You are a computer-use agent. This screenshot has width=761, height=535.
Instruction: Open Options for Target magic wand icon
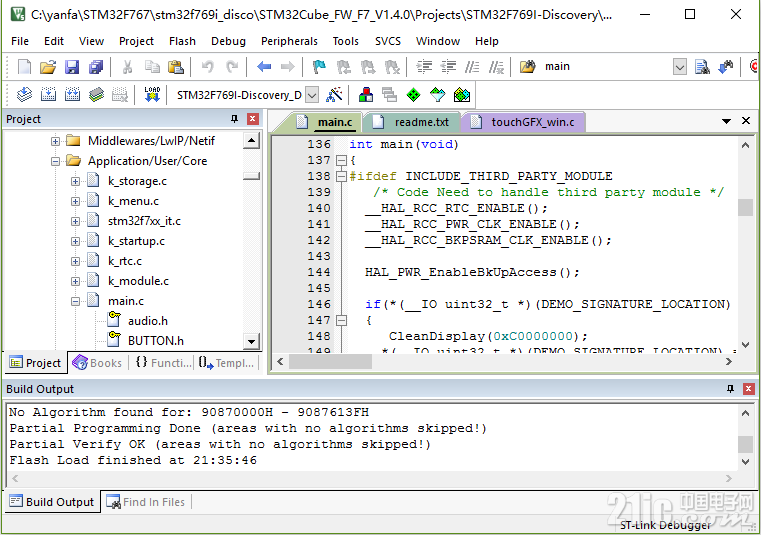coord(334,94)
